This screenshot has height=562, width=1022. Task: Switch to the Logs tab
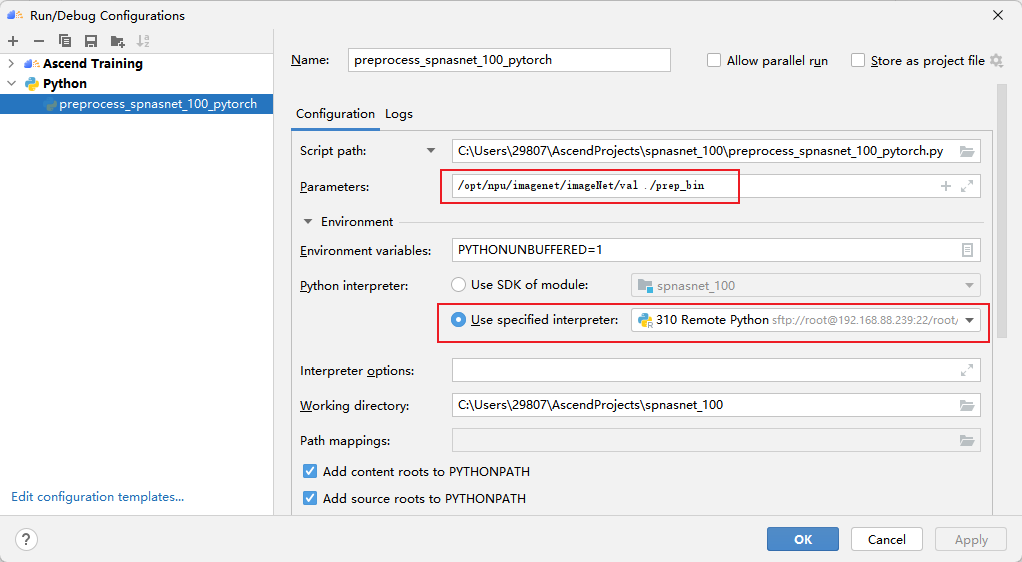399,114
